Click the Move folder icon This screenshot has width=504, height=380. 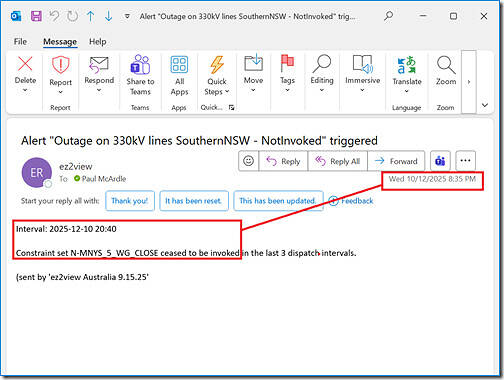[x=253, y=63]
